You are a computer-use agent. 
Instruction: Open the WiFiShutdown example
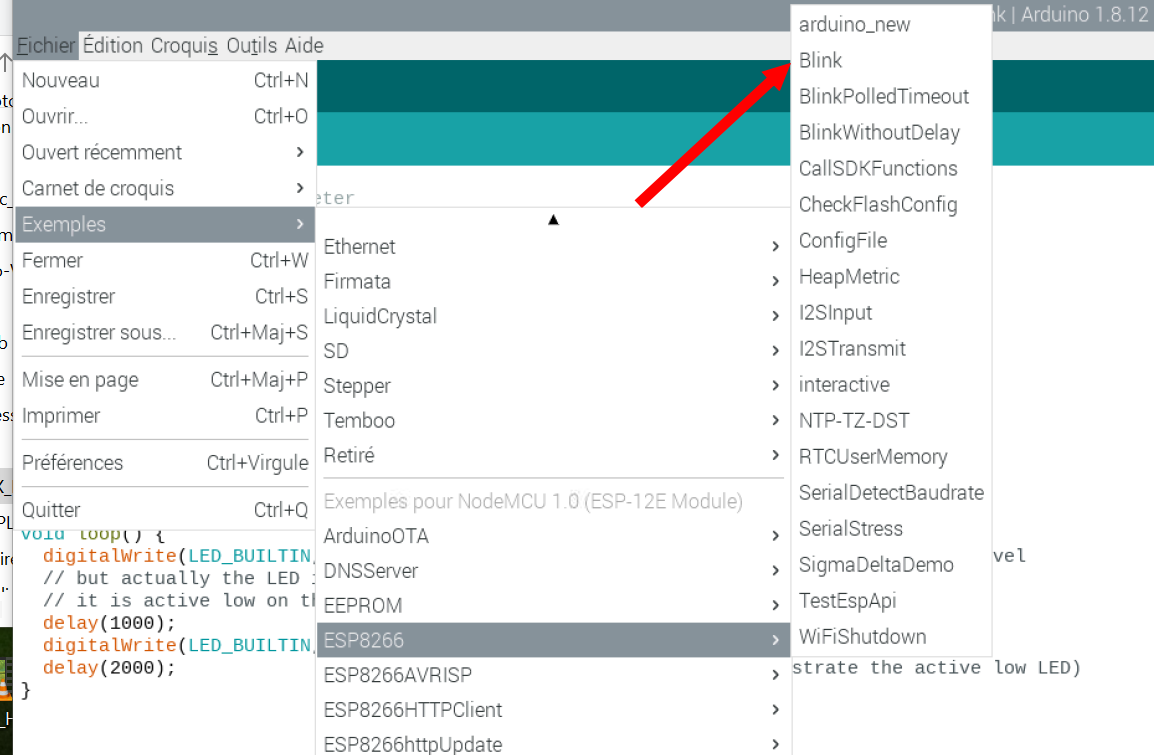(891, 637)
